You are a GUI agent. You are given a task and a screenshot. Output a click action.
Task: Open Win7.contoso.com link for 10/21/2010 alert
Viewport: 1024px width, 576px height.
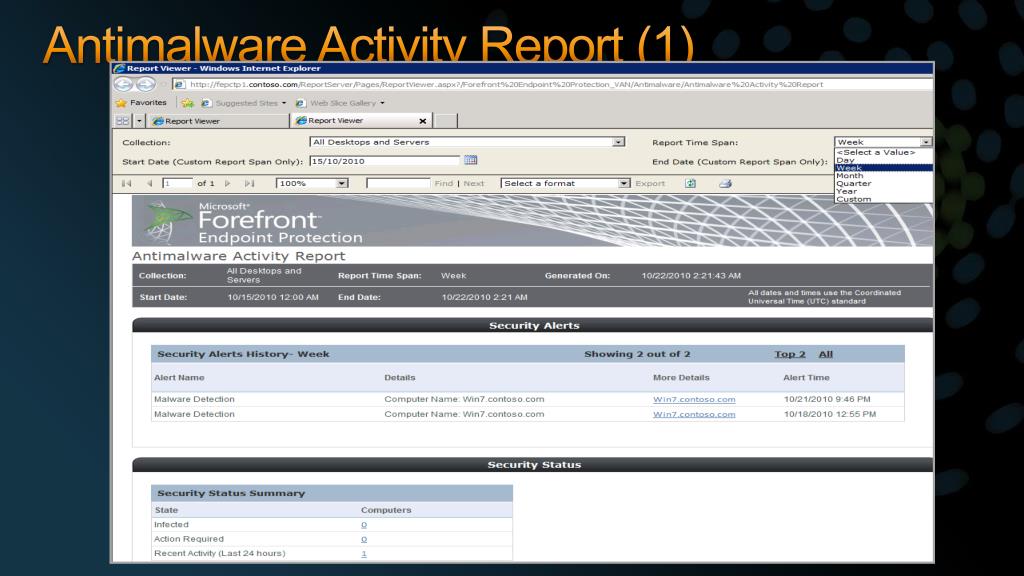(694, 399)
